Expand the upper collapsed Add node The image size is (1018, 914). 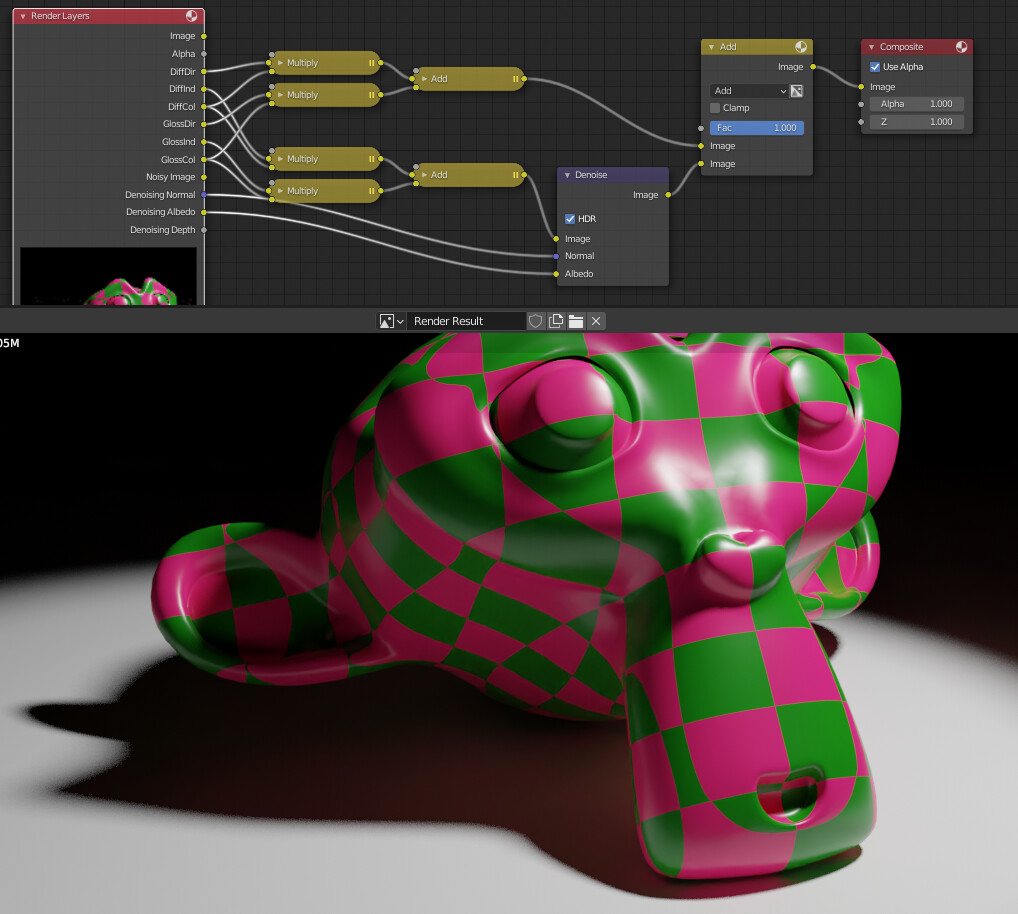425,79
